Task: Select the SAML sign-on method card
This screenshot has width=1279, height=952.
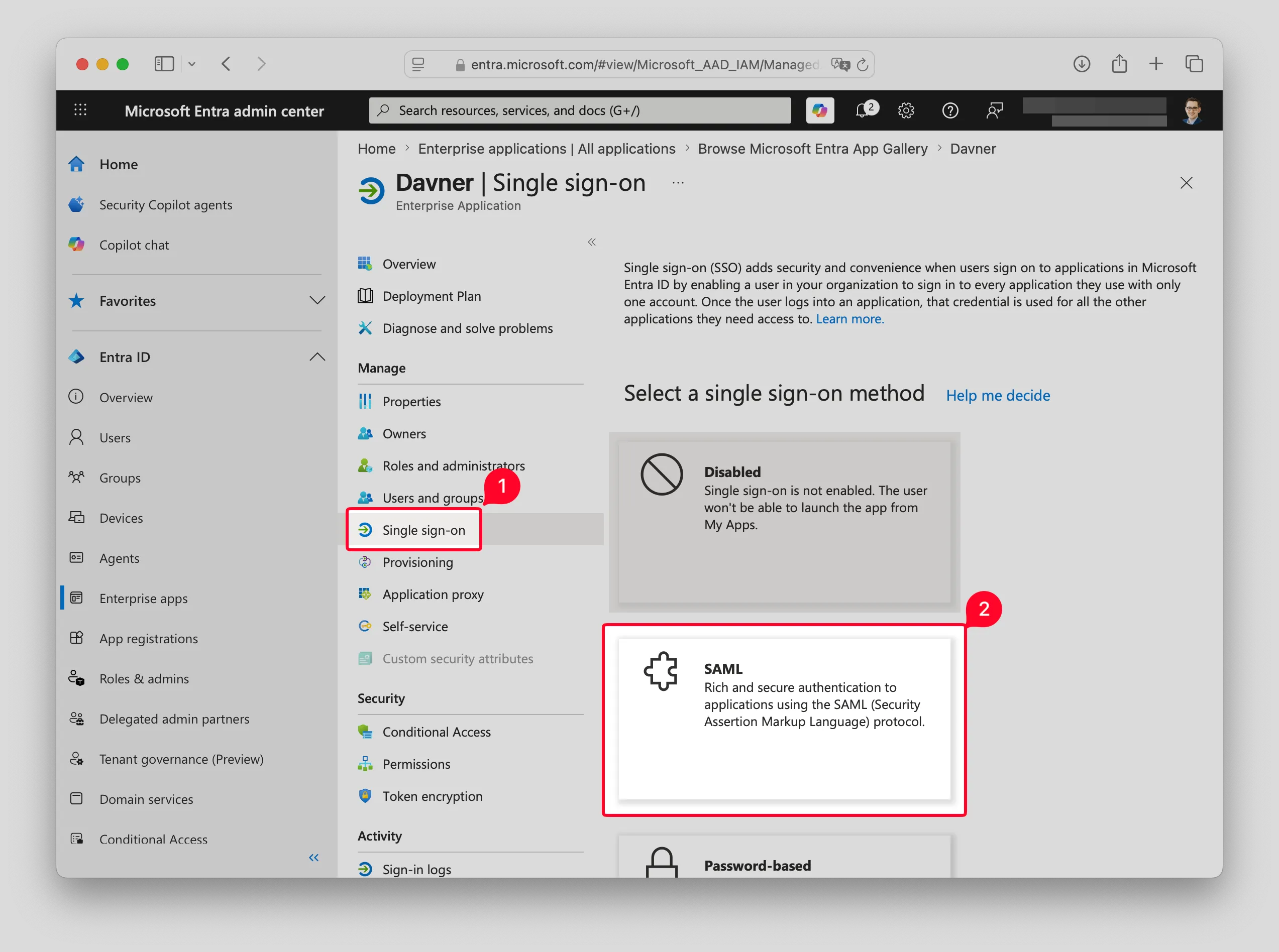Action: pyautogui.click(x=784, y=719)
